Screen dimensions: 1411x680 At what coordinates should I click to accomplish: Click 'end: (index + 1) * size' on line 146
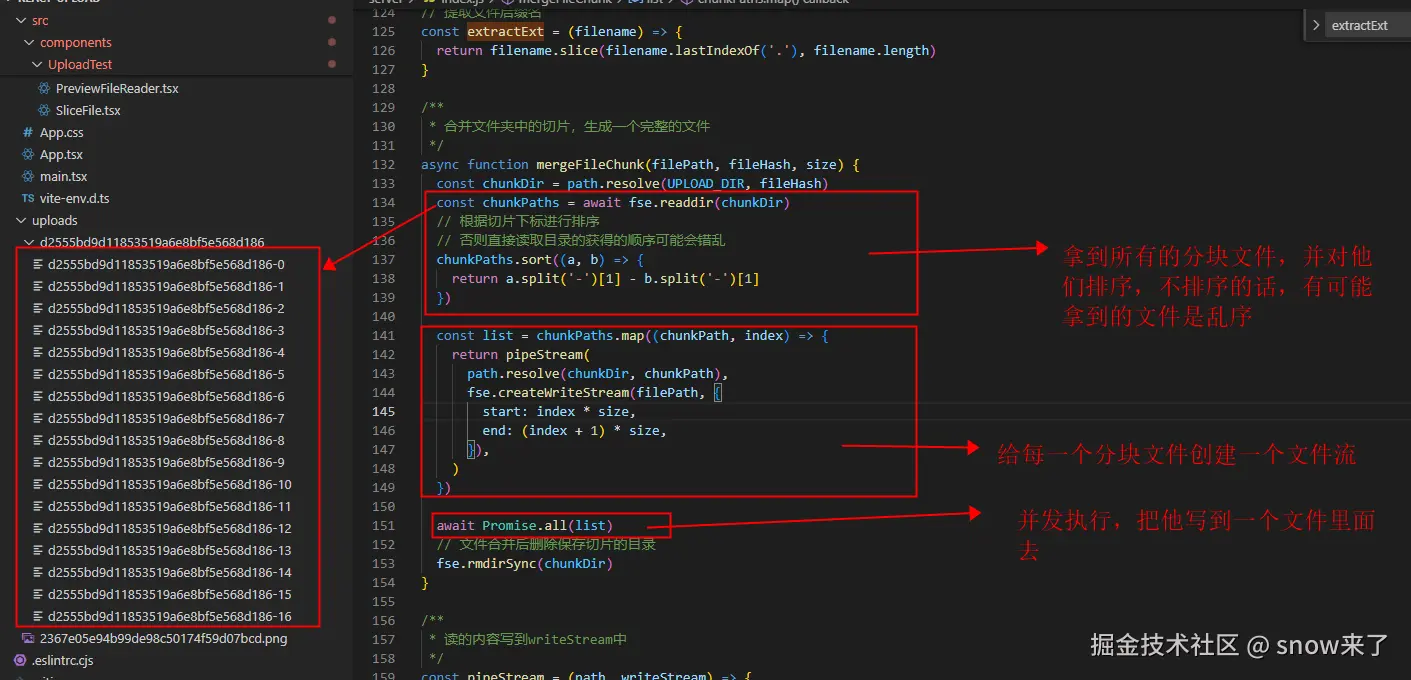(575, 430)
